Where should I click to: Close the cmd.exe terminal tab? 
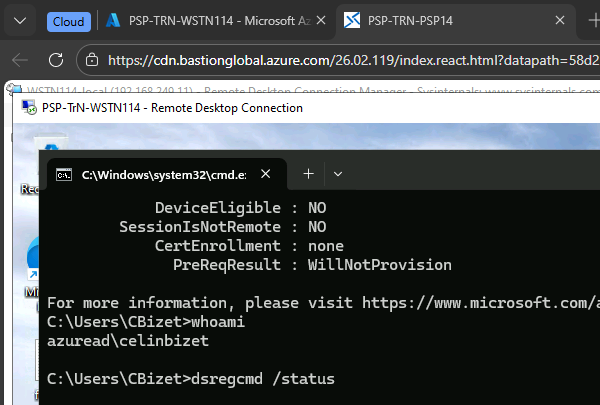266,174
